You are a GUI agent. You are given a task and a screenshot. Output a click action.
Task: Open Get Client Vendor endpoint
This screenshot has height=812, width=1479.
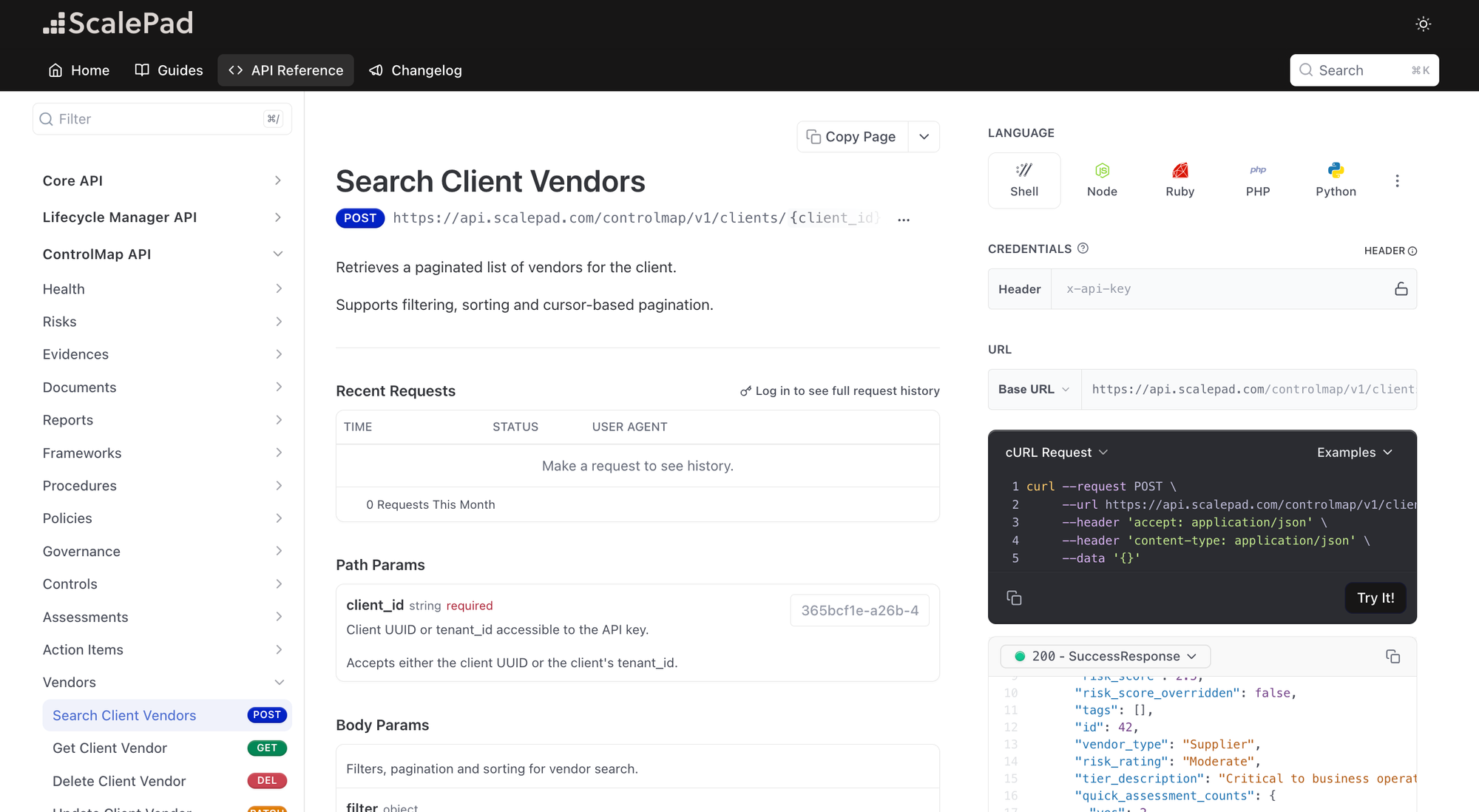pos(167,748)
